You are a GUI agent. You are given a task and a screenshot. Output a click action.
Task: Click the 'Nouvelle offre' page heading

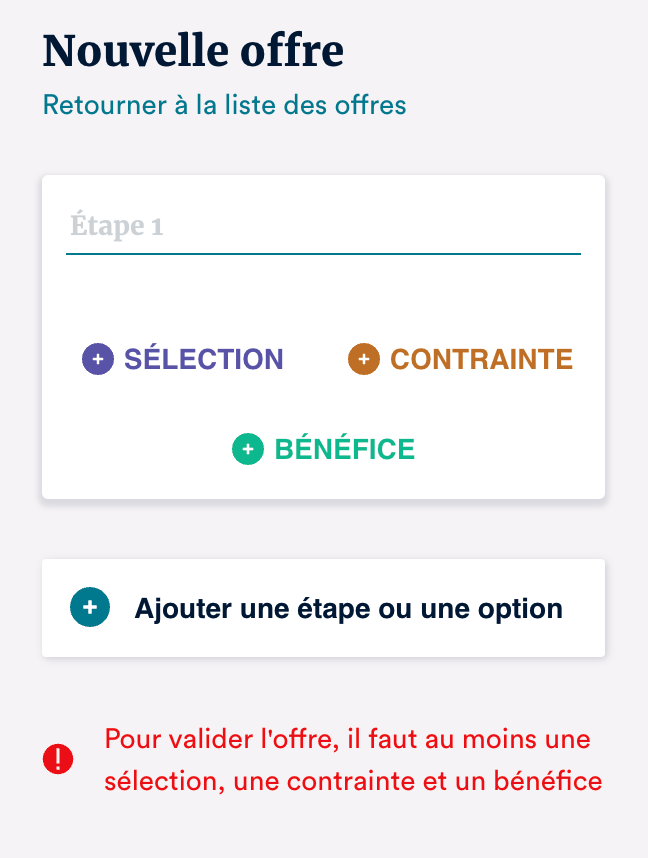193,50
